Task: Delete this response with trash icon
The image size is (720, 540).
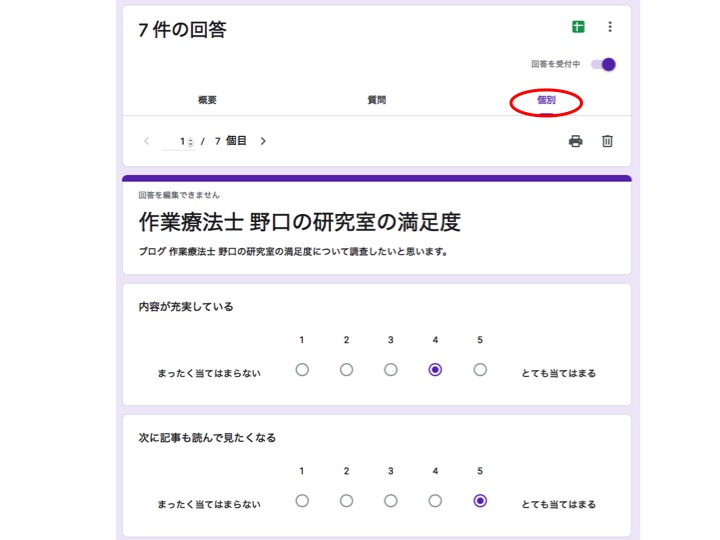Action: 607,141
